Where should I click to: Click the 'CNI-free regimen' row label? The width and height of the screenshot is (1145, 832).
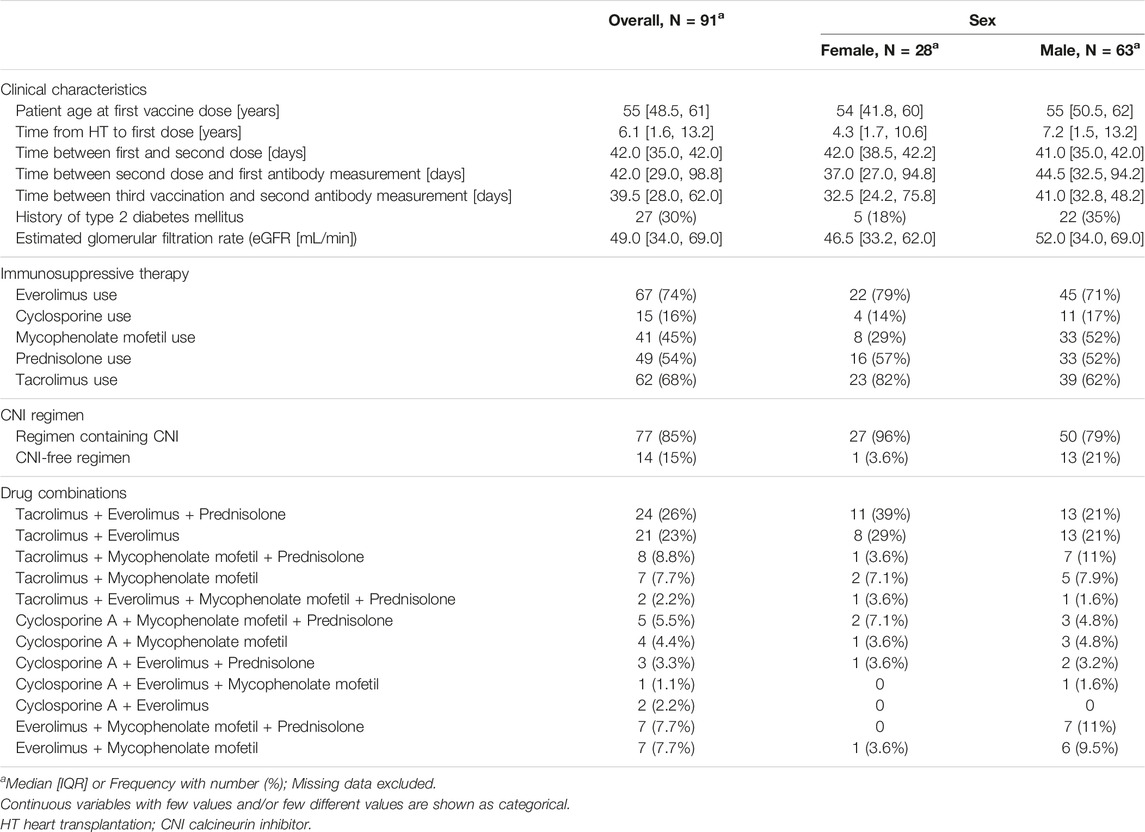coord(72,458)
